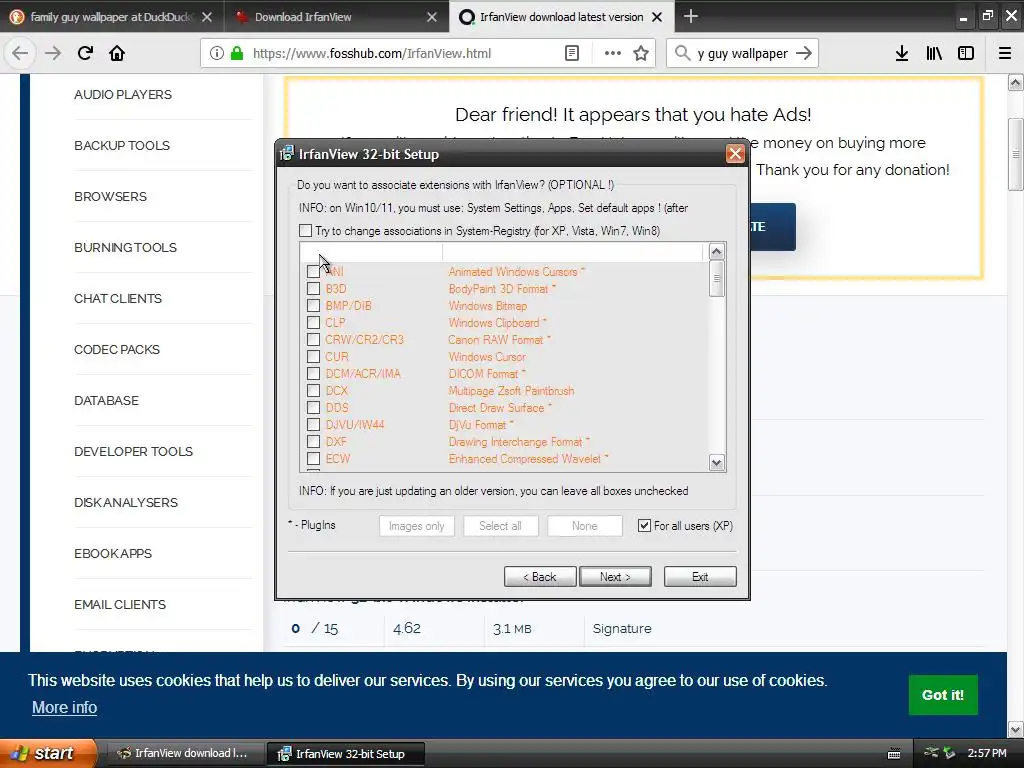Open EMAIL CLIENTS category
1024x768 pixels.
coord(120,605)
